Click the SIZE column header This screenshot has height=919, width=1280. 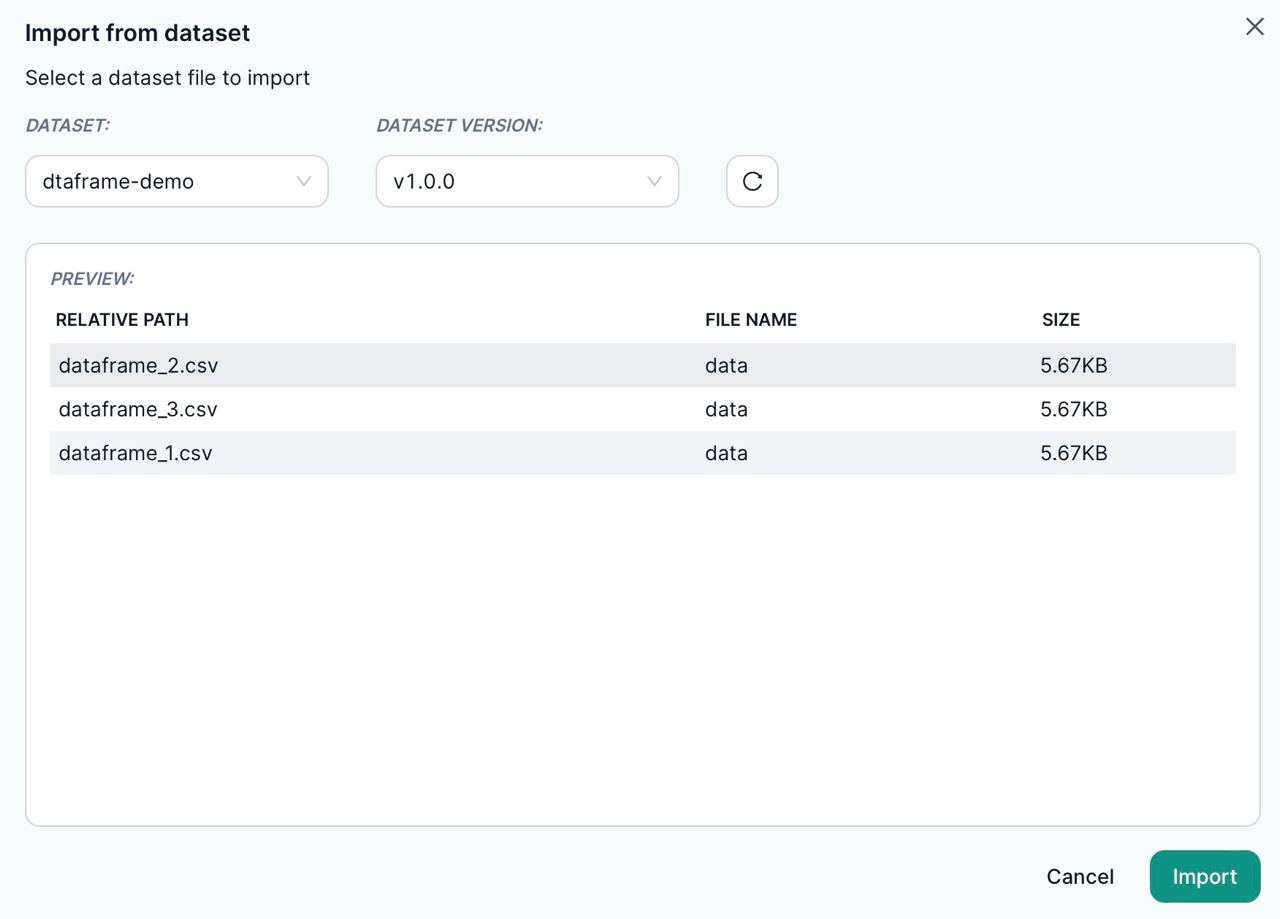(x=1060, y=320)
